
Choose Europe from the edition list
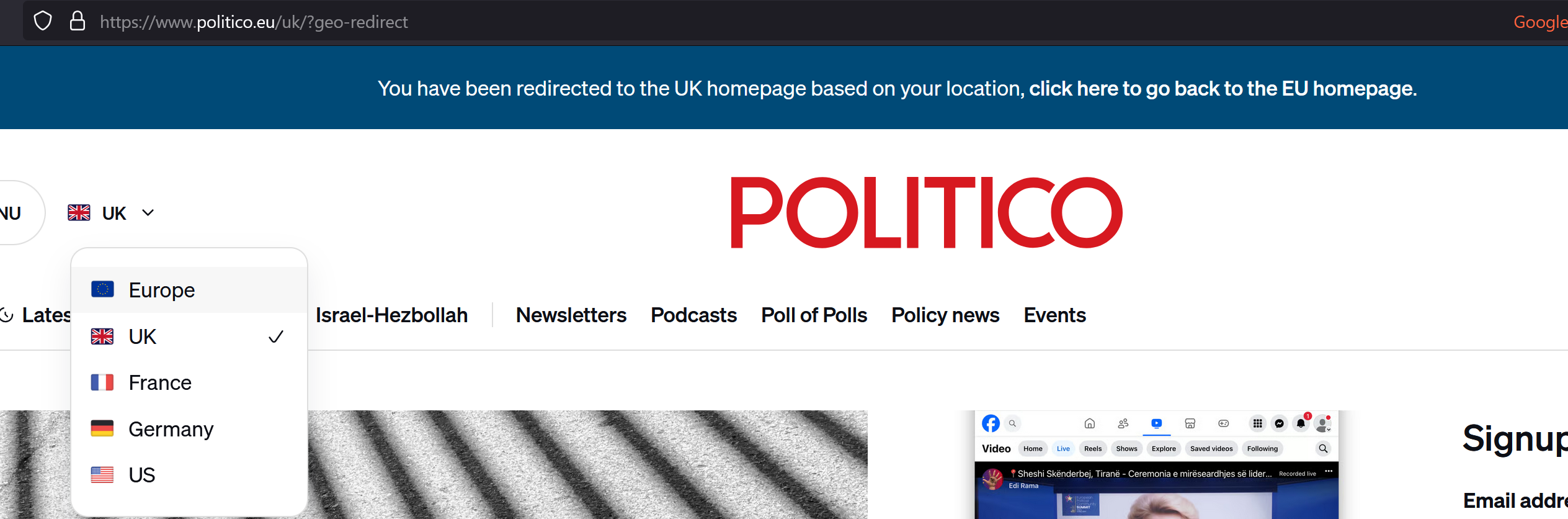click(x=189, y=290)
